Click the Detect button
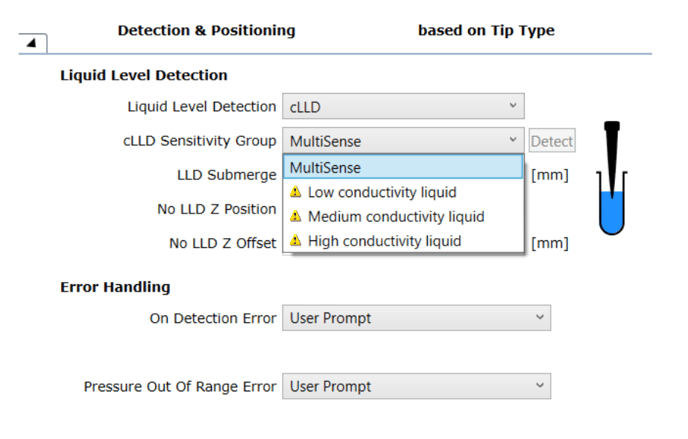Screen dimensions: 688x439 tap(552, 141)
